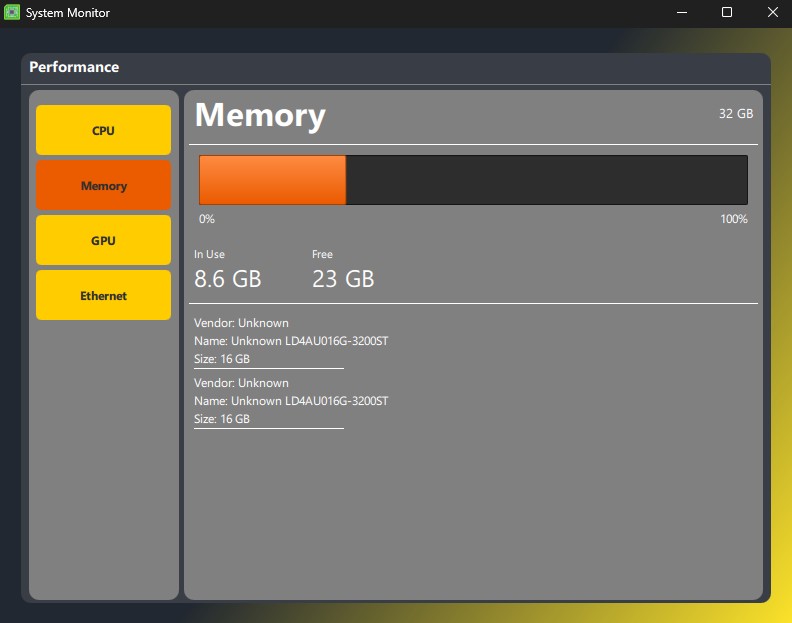This screenshot has width=792, height=623.
Task: Close the System Monitor window
Action: click(772, 13)
